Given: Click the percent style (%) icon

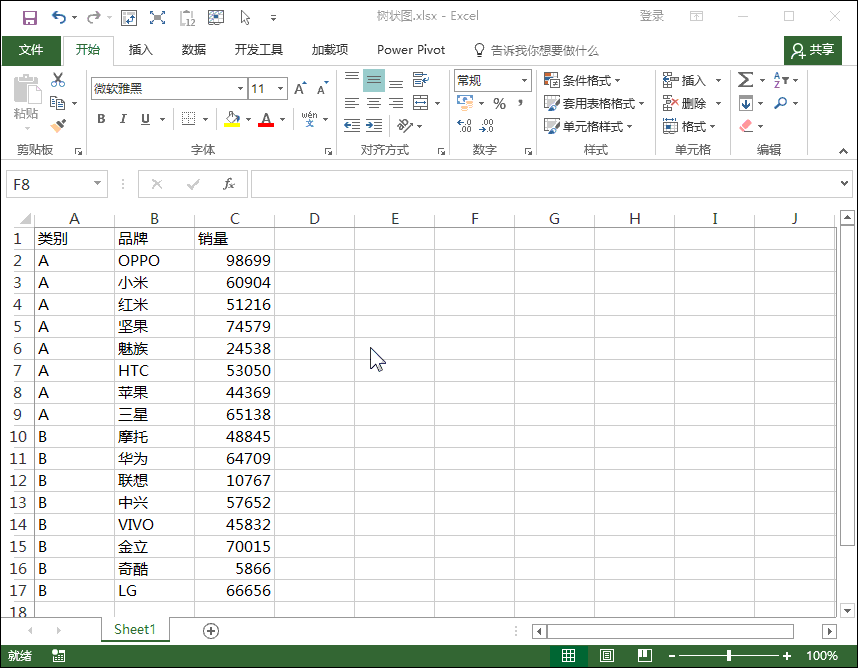Looking at the screenshot, I should click(x=498, y=103).
